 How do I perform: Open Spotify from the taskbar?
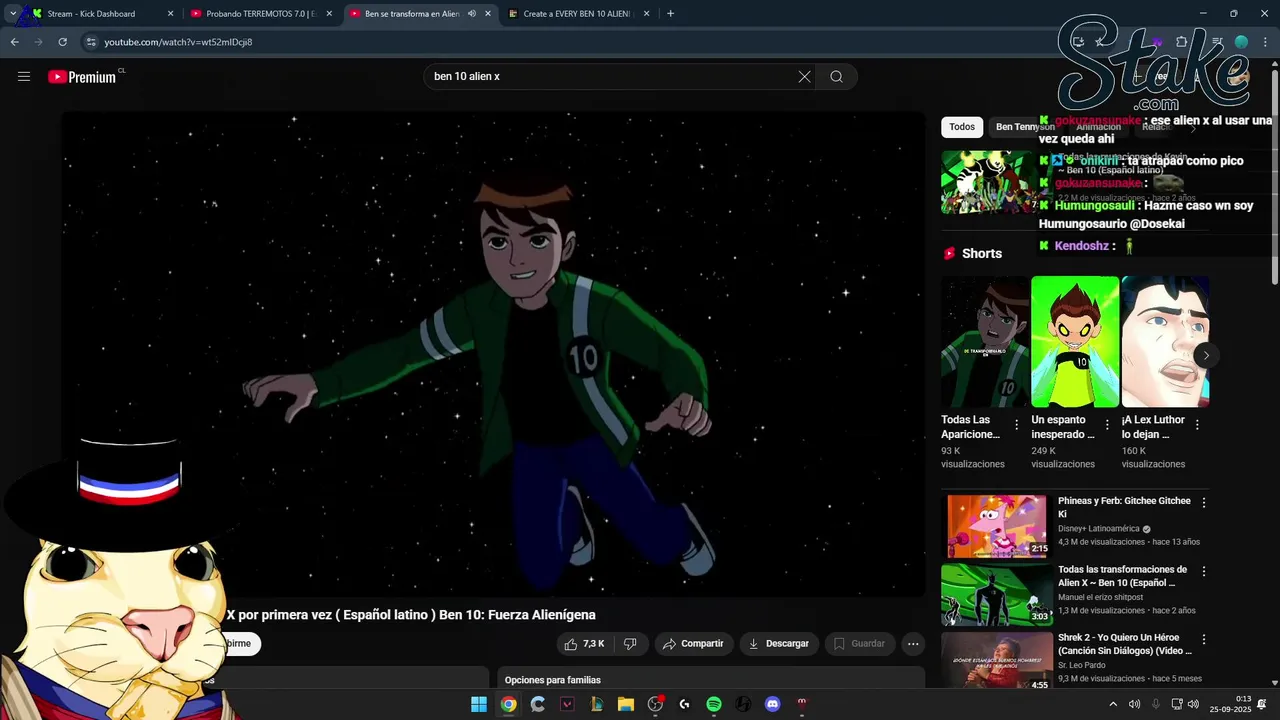[714, 704]
